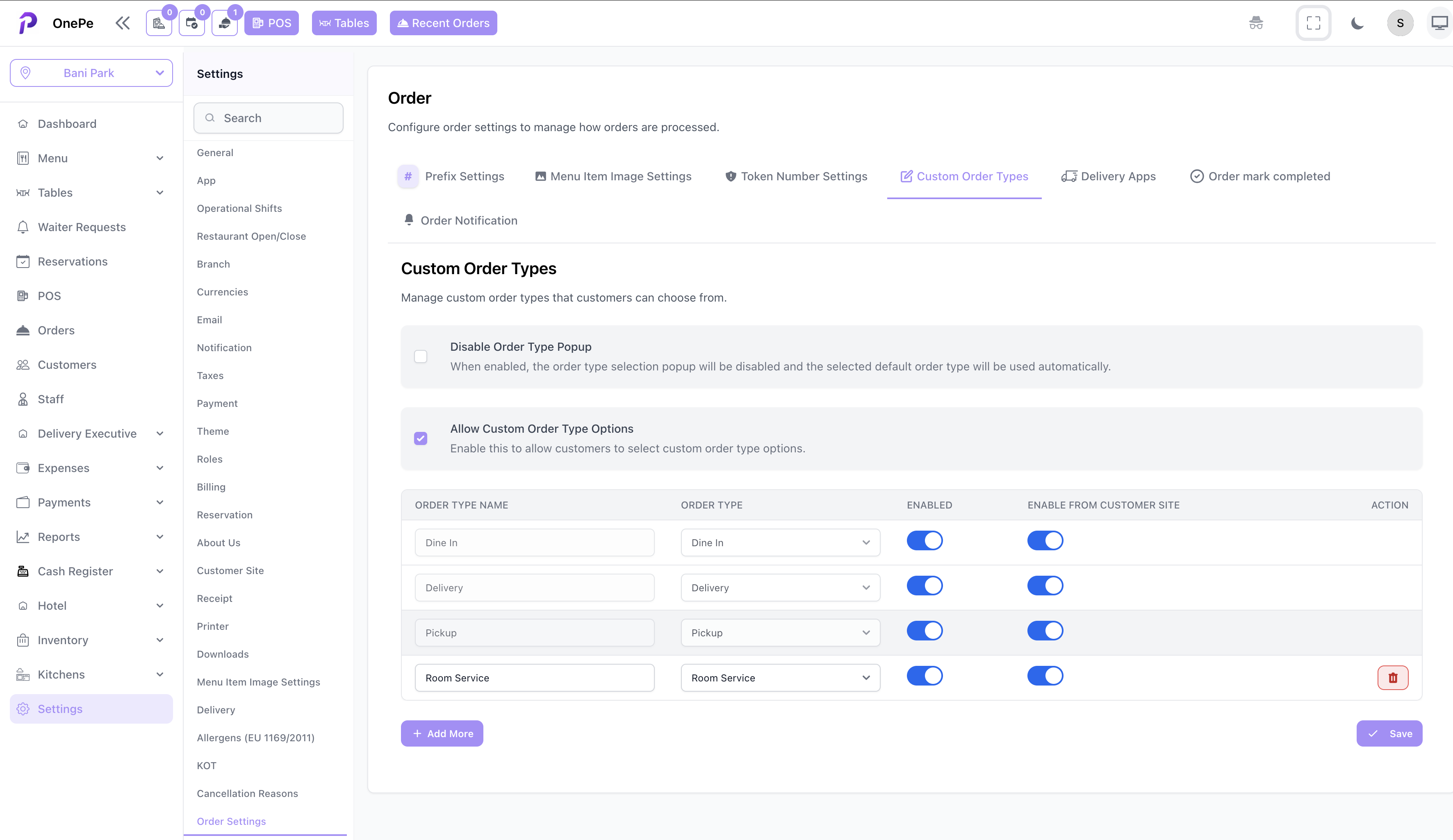Expand the Menu sidebar section

92,159
